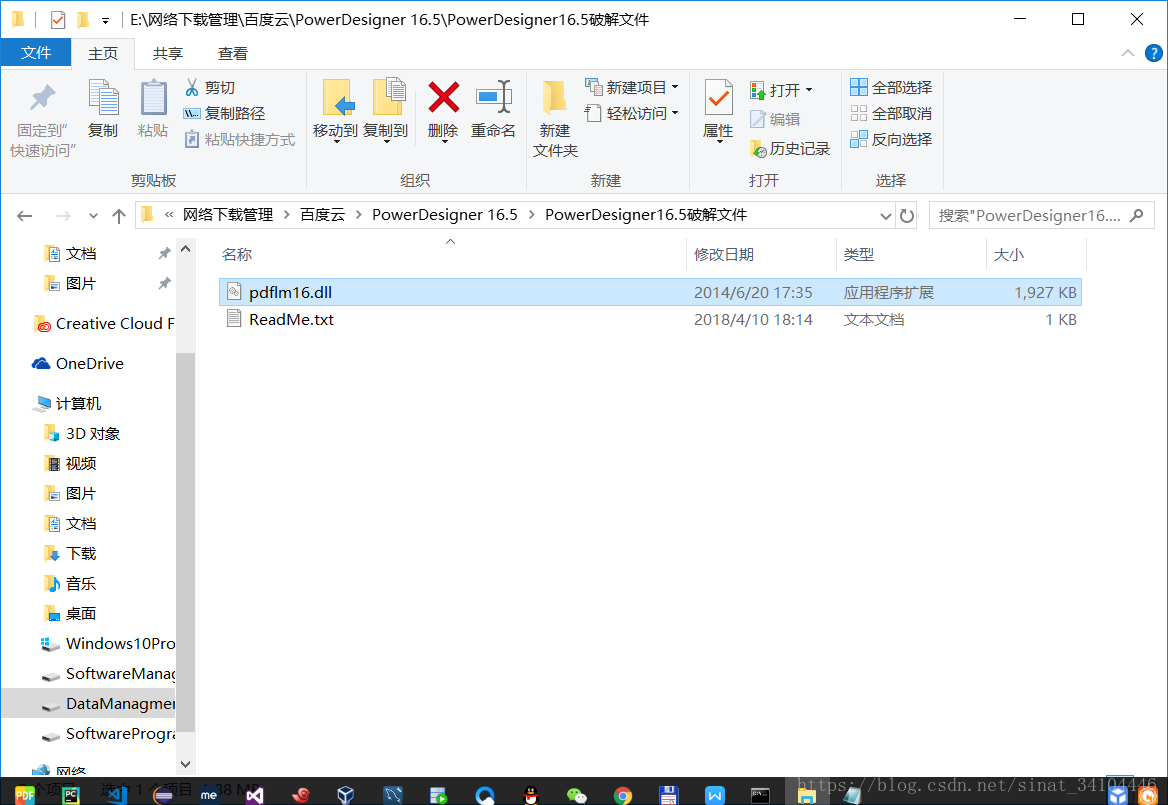Viewport: 1168px width, 805px height.
Task: Select the SoftwareProgra drive
Action: [108, 734]
